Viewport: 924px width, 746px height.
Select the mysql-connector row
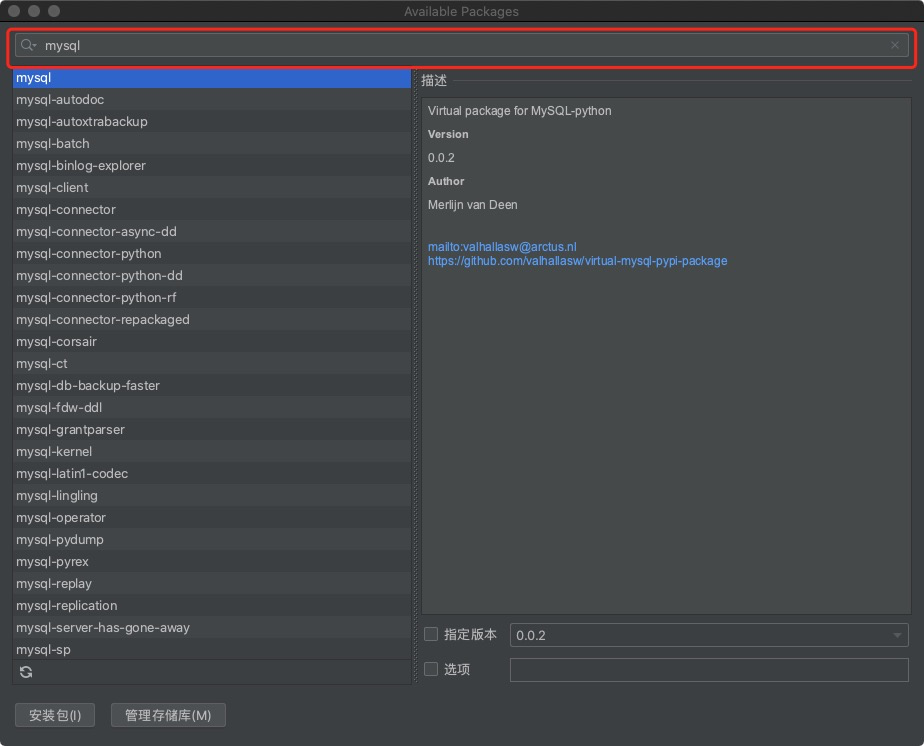click(x=212, y=210)
